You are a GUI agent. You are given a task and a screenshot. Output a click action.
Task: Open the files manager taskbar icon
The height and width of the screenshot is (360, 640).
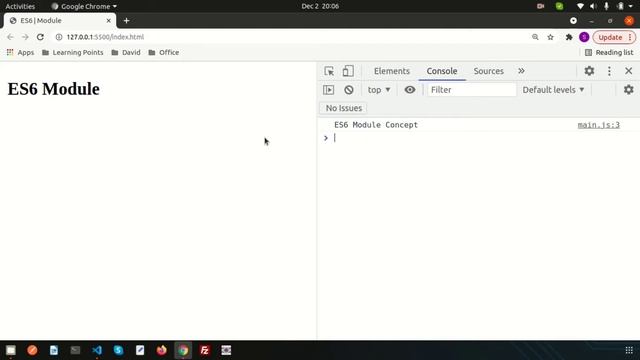point(11,350)
